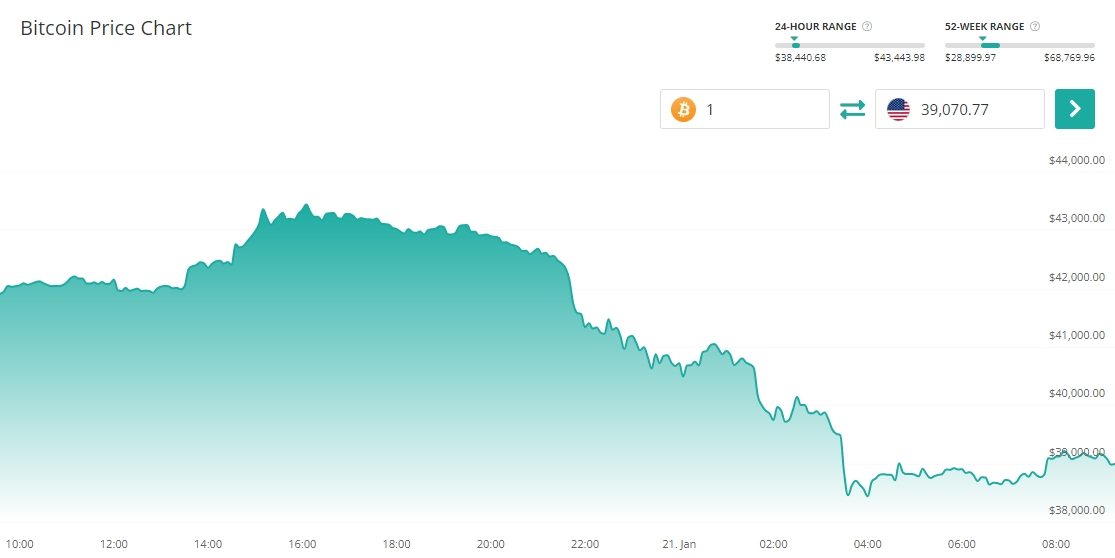
Task: Focus the USD amount field showing 39,070.77
Action: [970, 109]
